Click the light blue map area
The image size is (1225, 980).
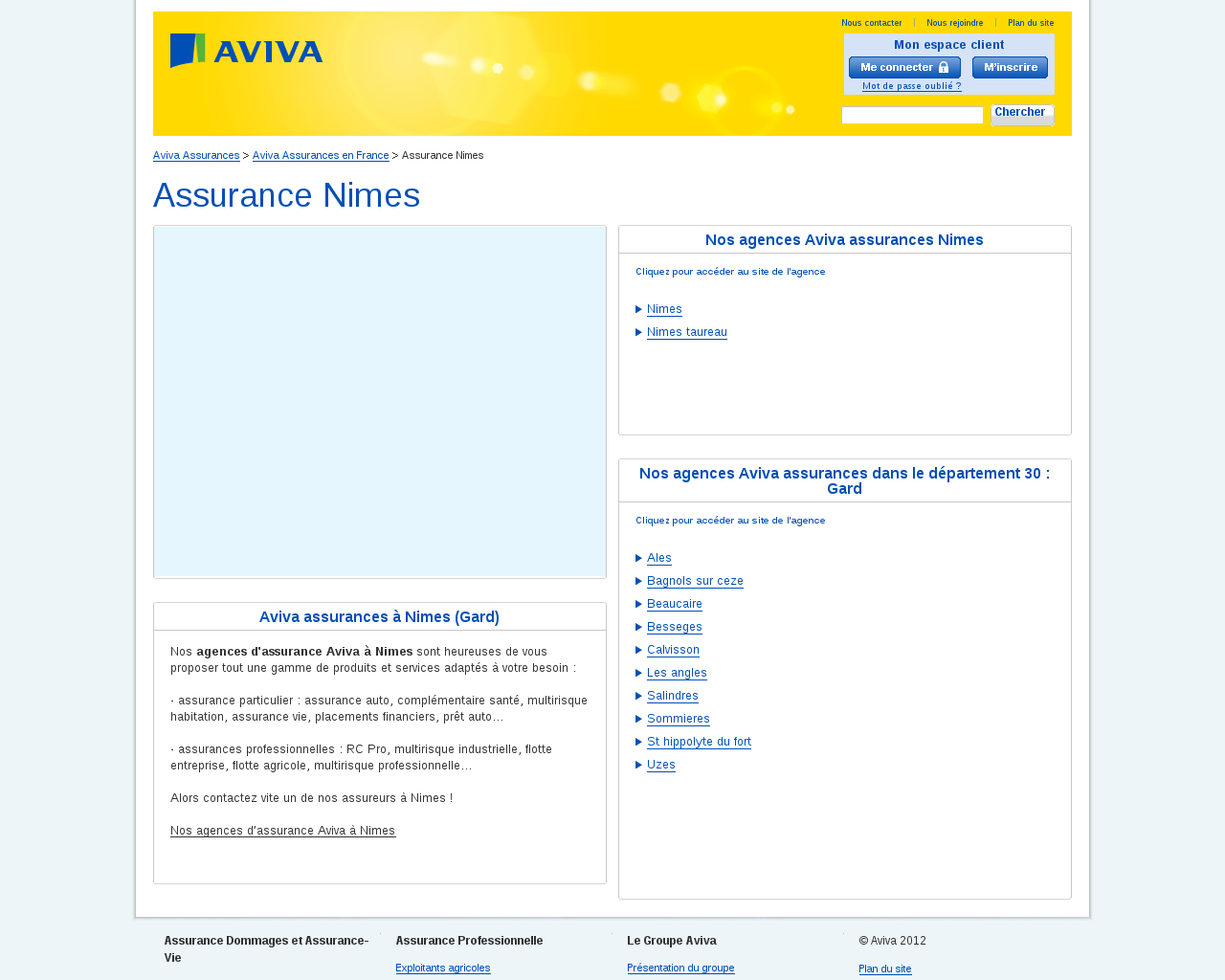380,402
